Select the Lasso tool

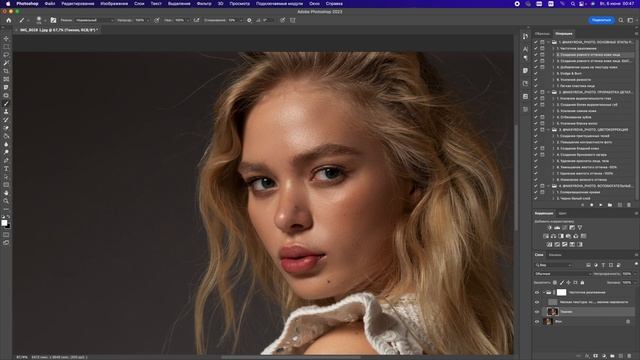pyautogui.click(x=6, y=55)
